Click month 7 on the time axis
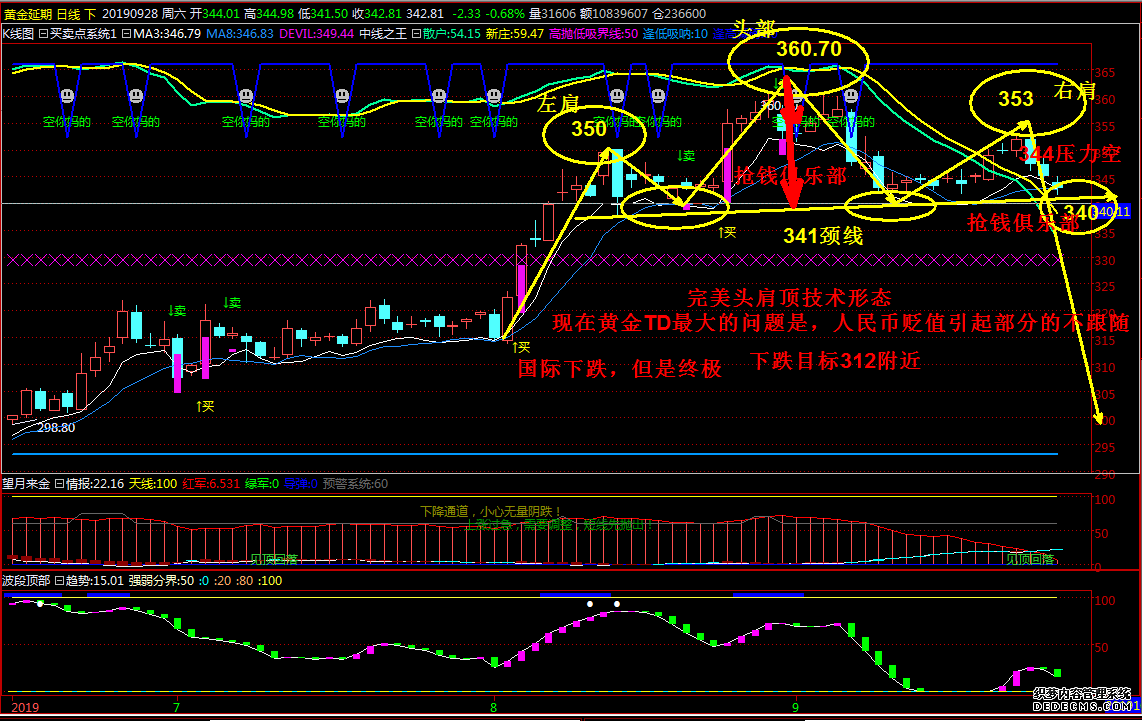 click(176, 707)
